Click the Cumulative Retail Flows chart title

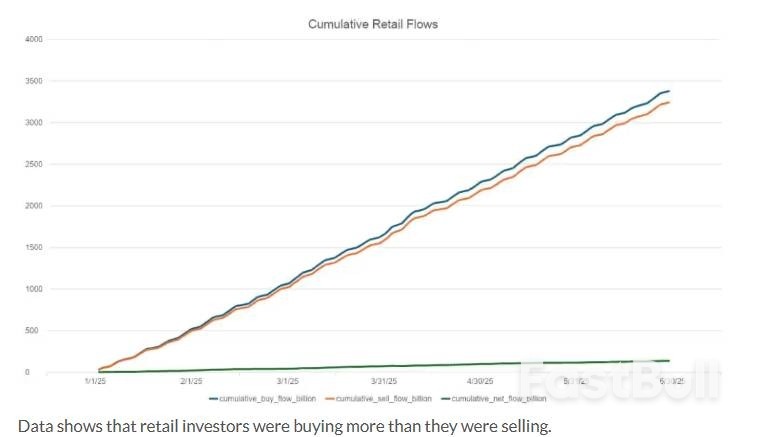click(x=372, y=24)
